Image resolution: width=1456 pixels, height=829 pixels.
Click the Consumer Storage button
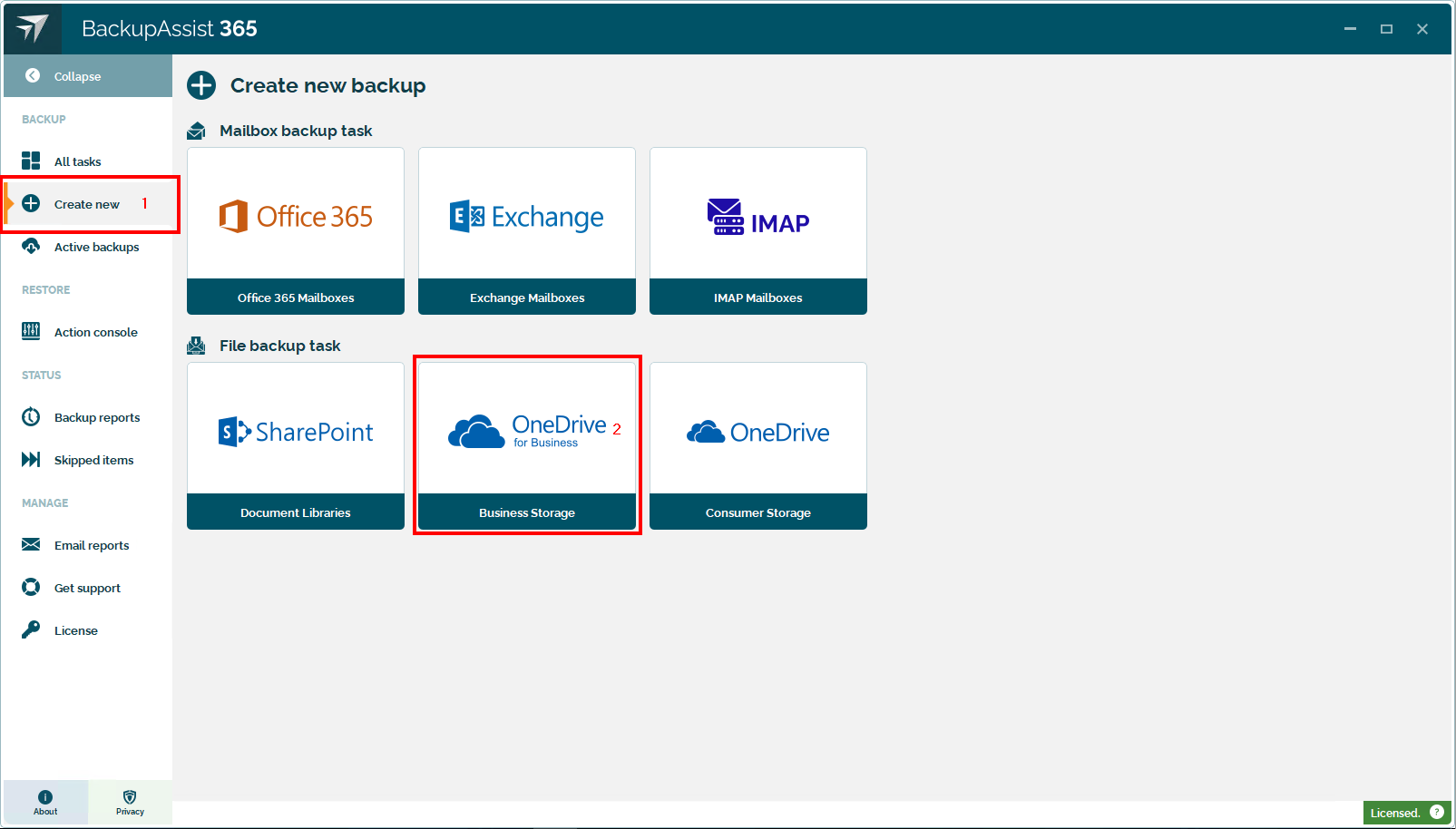click(758, 512)
